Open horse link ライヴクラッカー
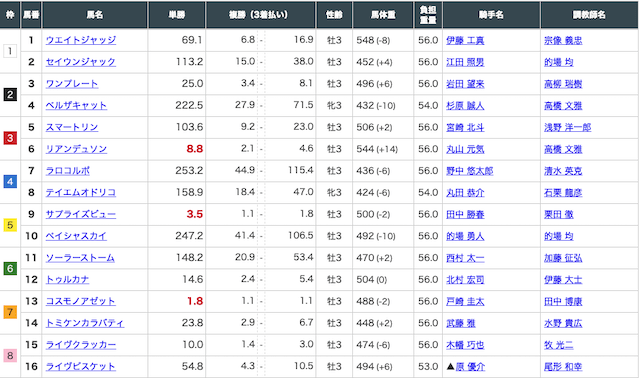Image resolution: width=640 pixels, height=378 pixels. pyautogui.click(x=81, y=345)
